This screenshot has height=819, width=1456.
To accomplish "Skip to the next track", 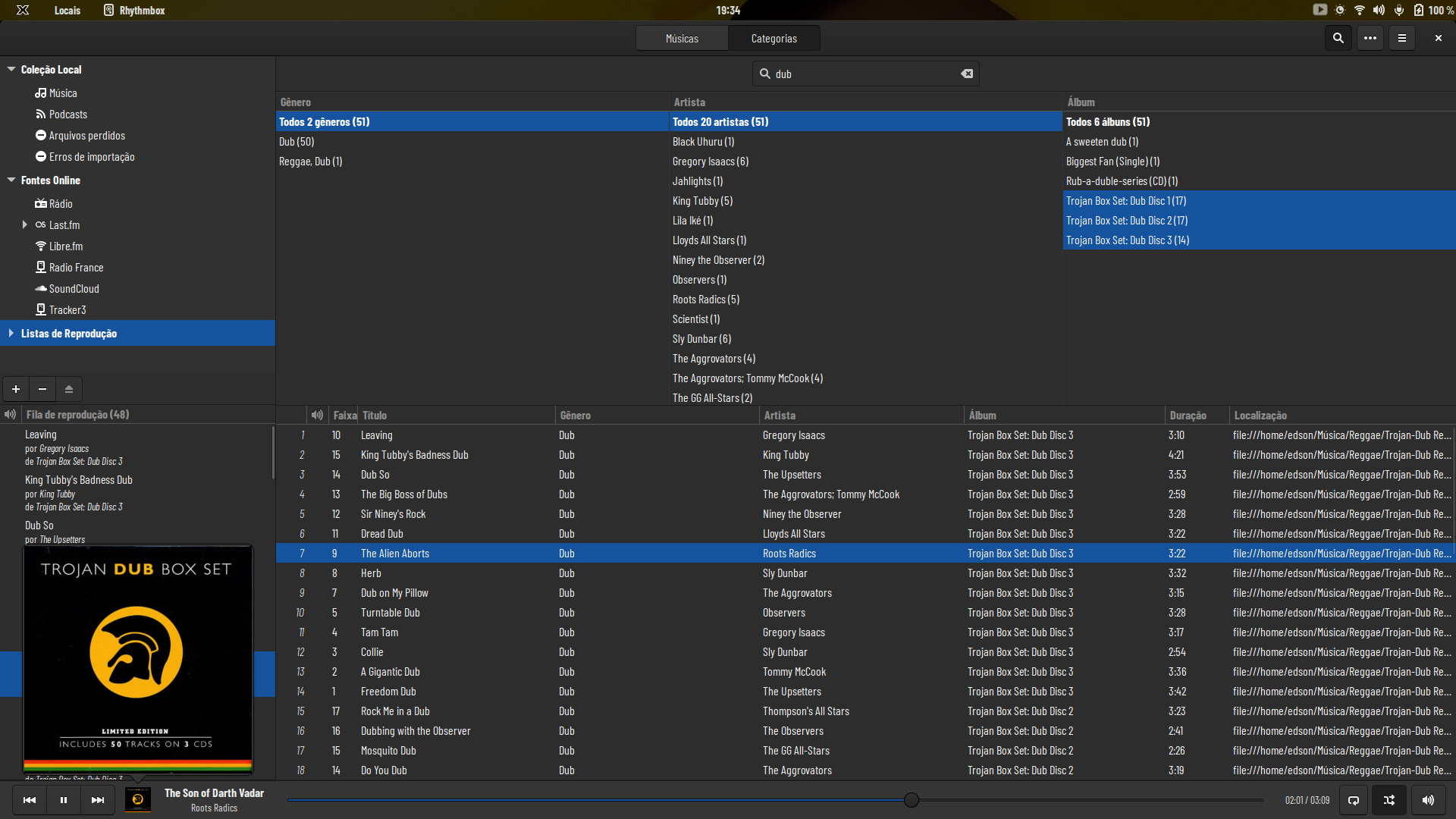I will click(98, 800).
